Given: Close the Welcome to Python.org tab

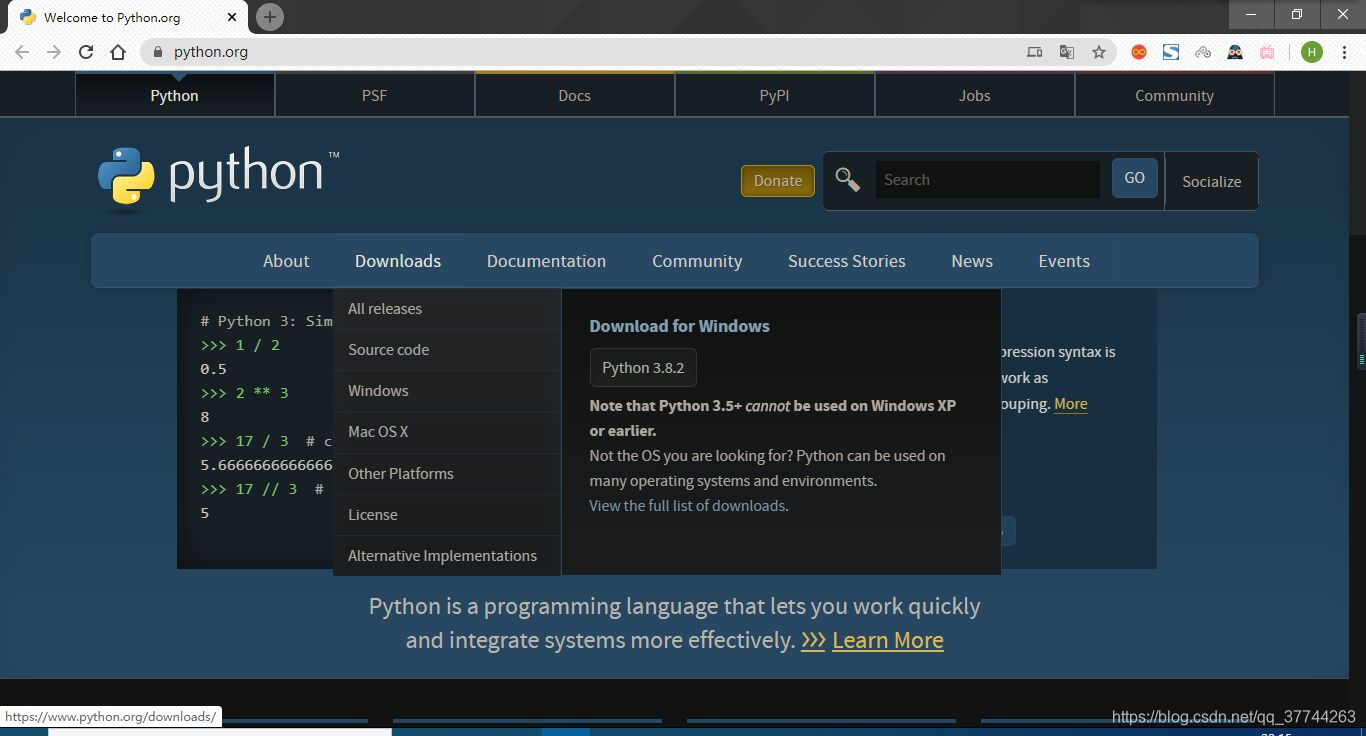Looking at the screenshot, I should 232,17.
